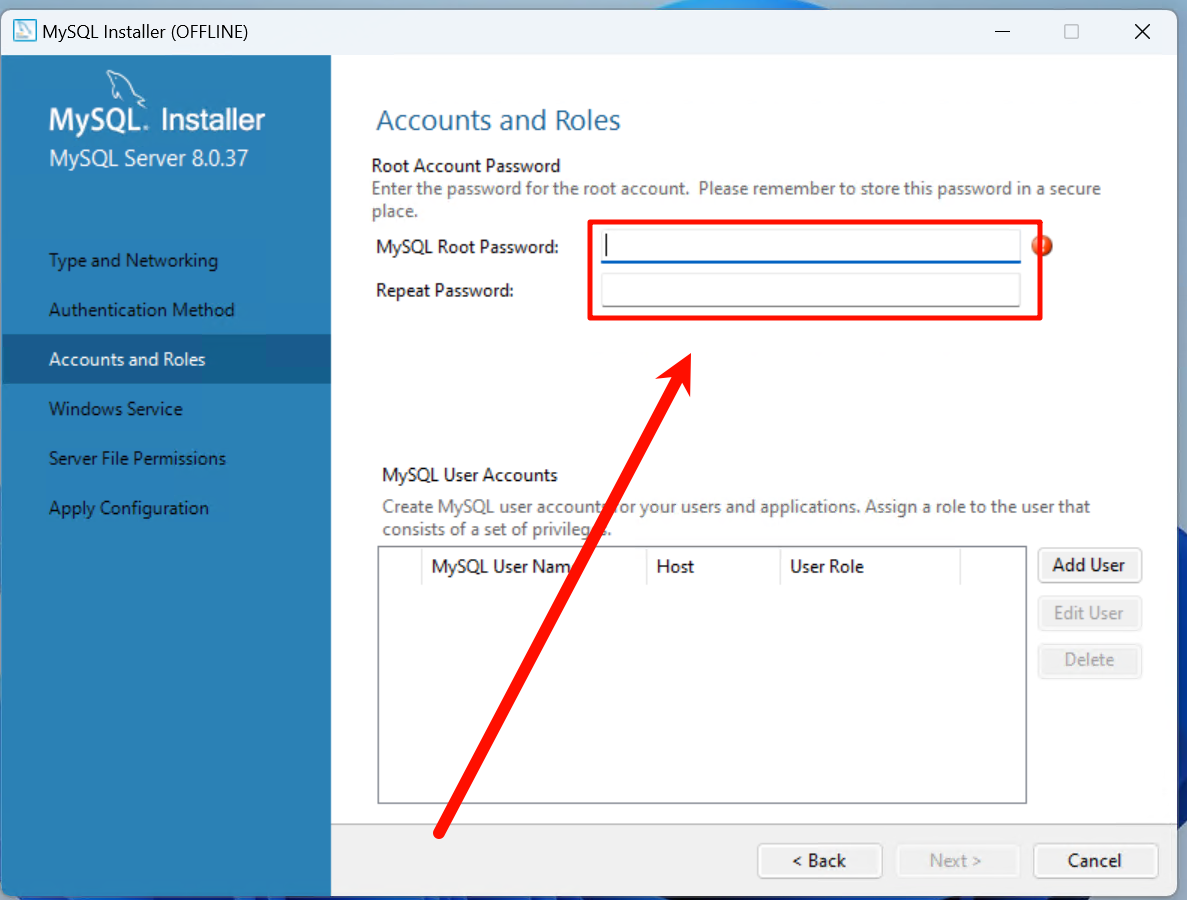Click the Root Account Password label
The image size is (1187, 900).
pyautogui.click(x=466, y=166)
